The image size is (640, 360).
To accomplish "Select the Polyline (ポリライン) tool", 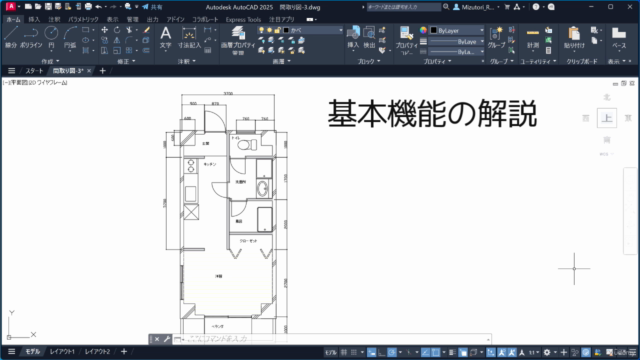I will (x=31, y=37).
